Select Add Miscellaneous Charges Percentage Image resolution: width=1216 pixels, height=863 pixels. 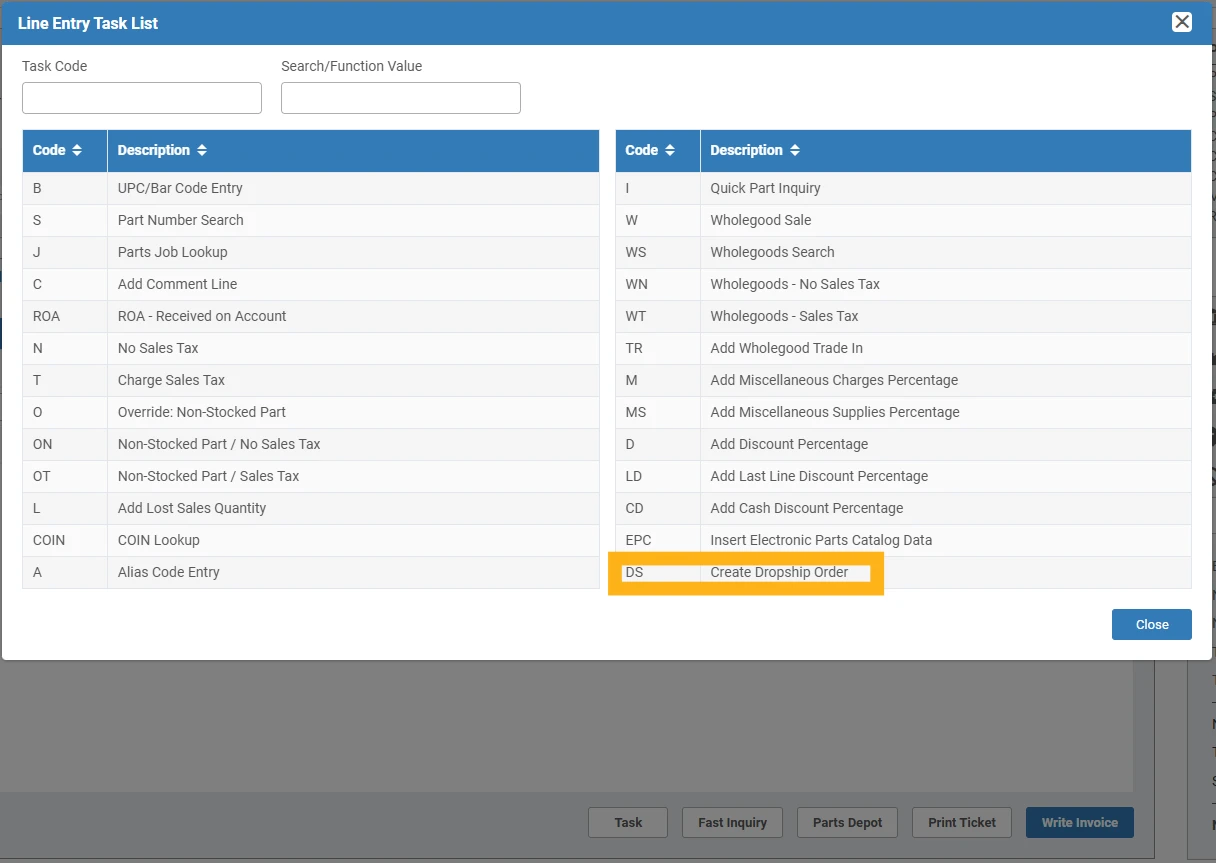point(903,380)
